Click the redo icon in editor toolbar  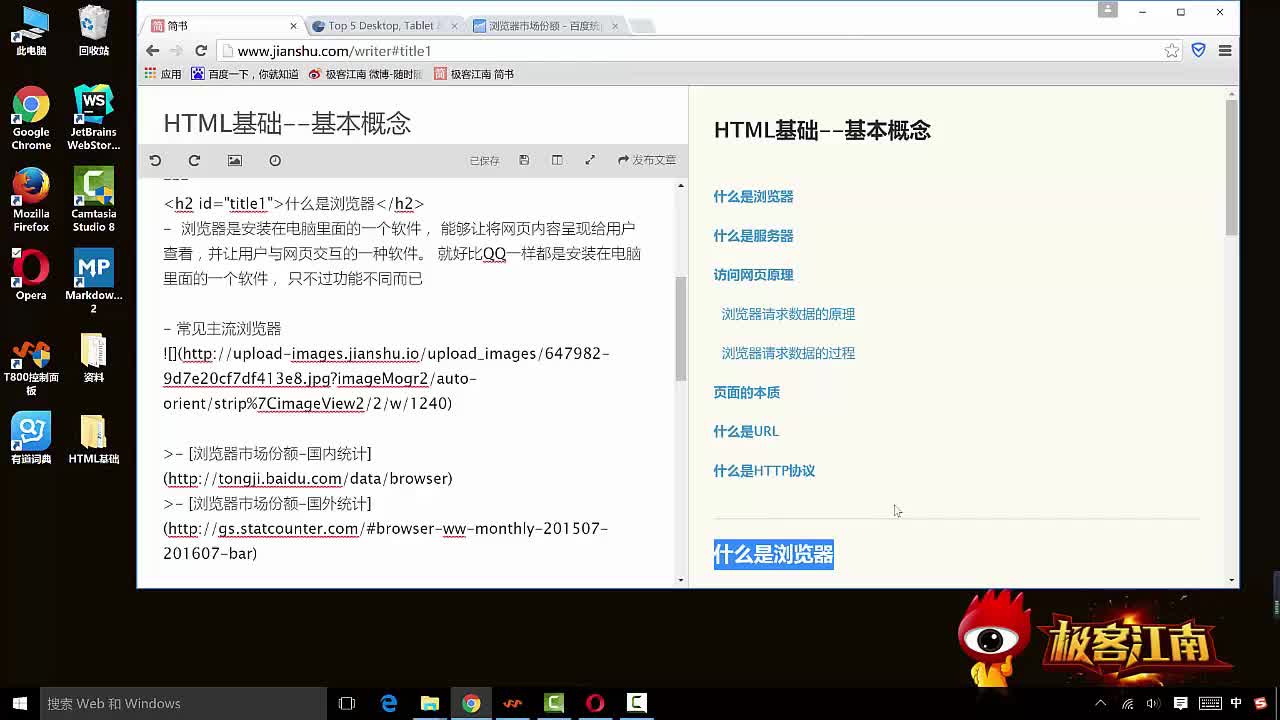[x=194, y=160]
